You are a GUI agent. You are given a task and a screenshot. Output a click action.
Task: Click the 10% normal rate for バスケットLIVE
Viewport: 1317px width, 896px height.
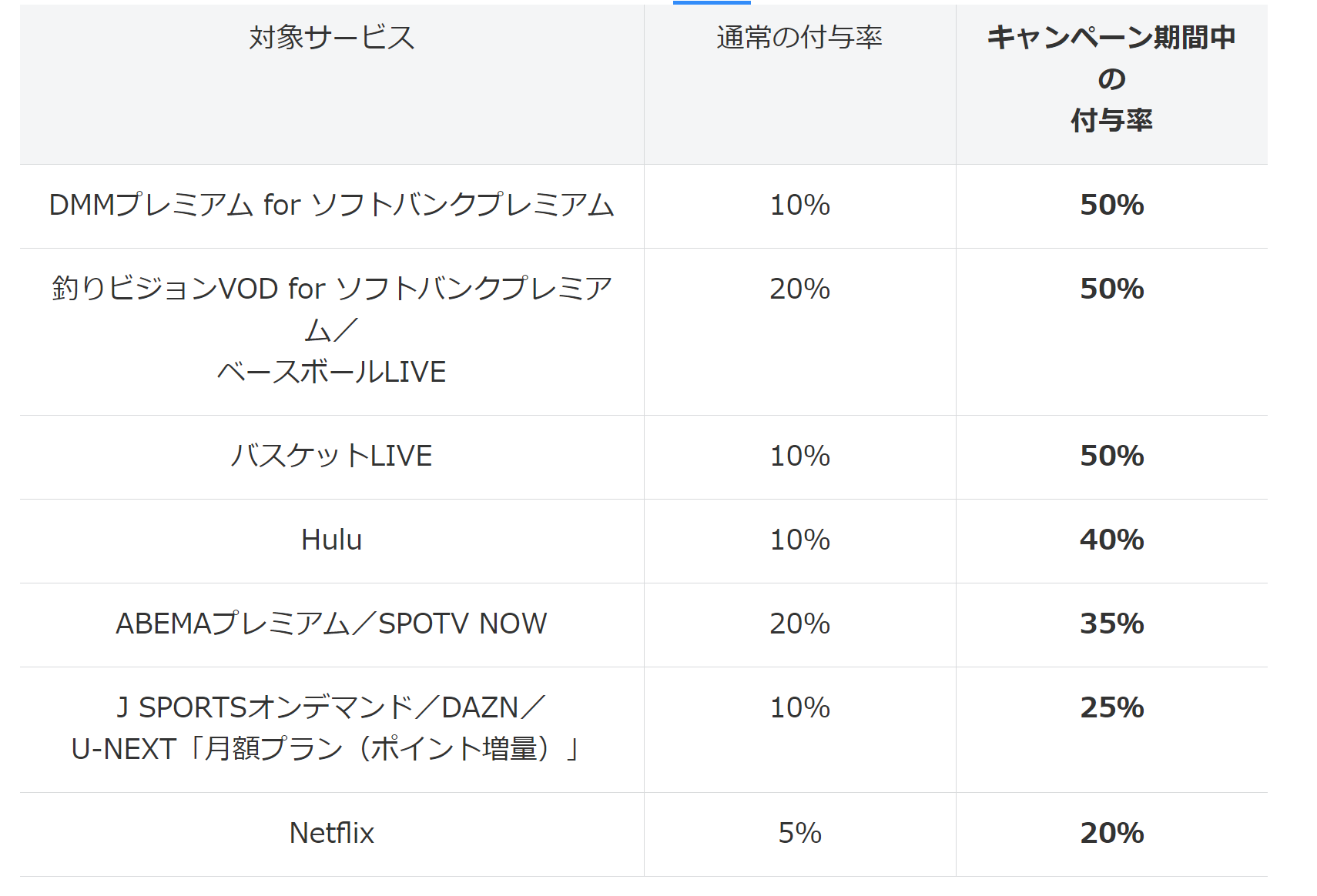(x=799, y=456)
